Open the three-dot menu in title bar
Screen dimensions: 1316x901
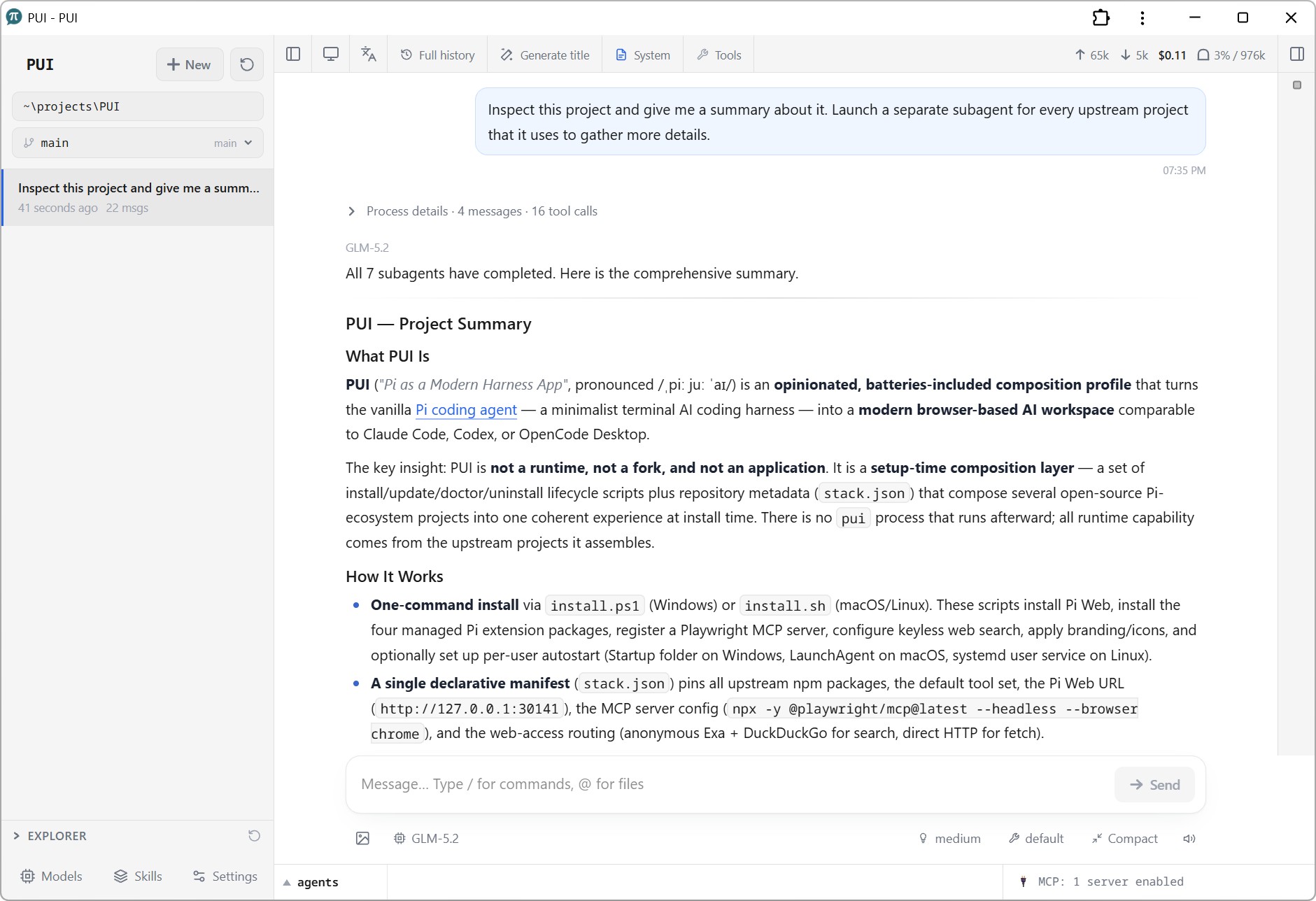point(1142,17)
